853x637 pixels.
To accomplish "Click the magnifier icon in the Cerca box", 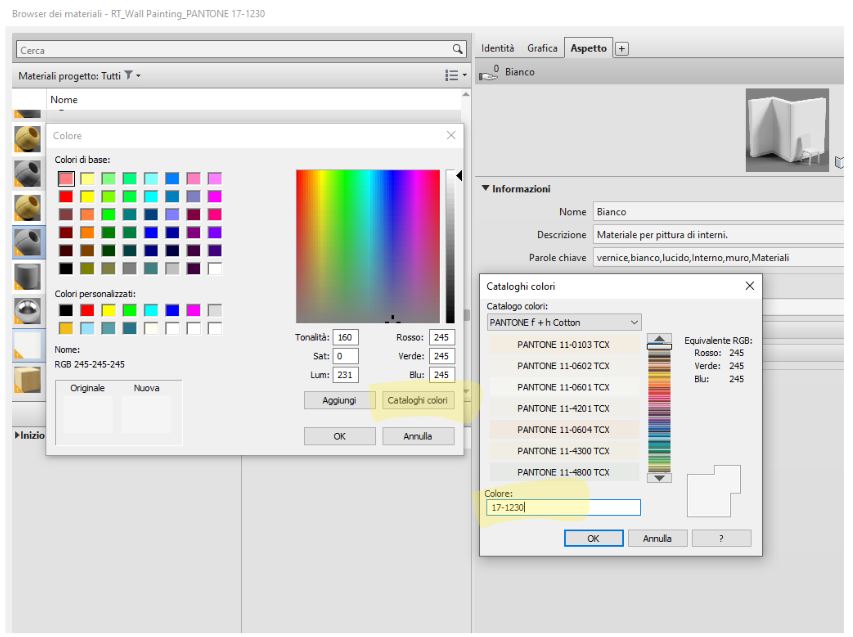I will pos(458,50).
